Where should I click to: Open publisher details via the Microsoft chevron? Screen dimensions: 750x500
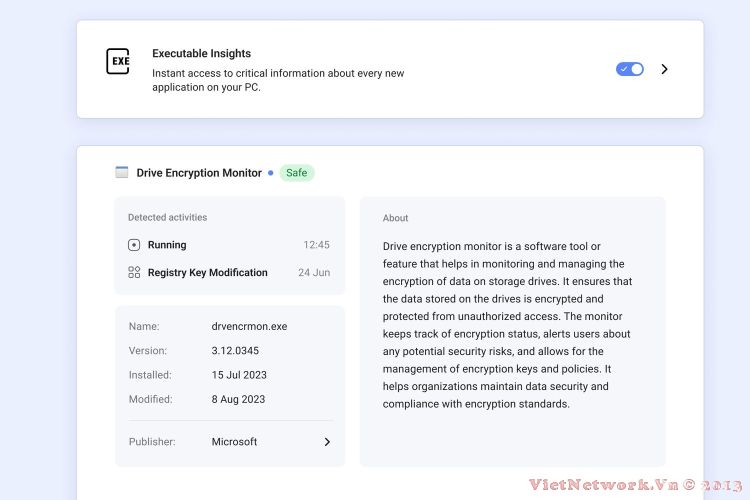pyautogui.click(x=326, y=441)
